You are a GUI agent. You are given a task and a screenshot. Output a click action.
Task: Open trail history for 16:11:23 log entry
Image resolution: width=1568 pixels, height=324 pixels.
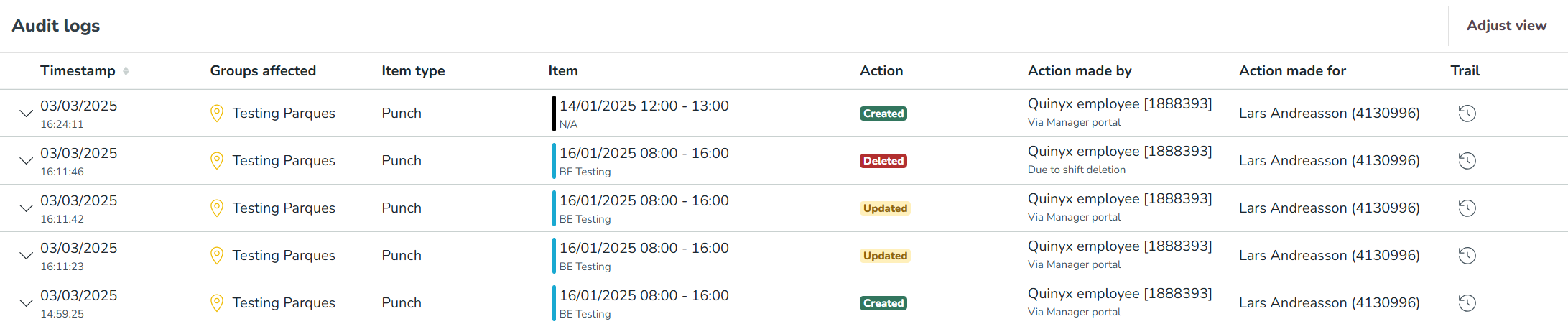(x=1467, y=256)
